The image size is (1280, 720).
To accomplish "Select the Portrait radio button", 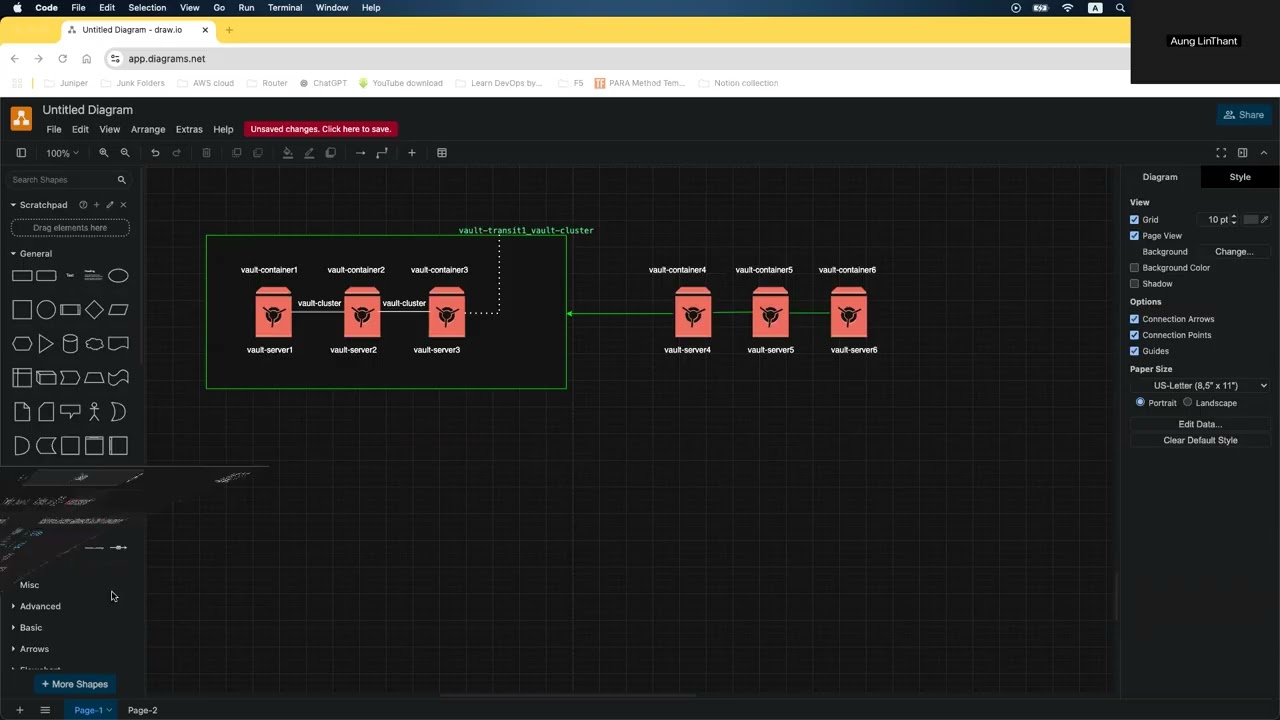I will 1140,402.
